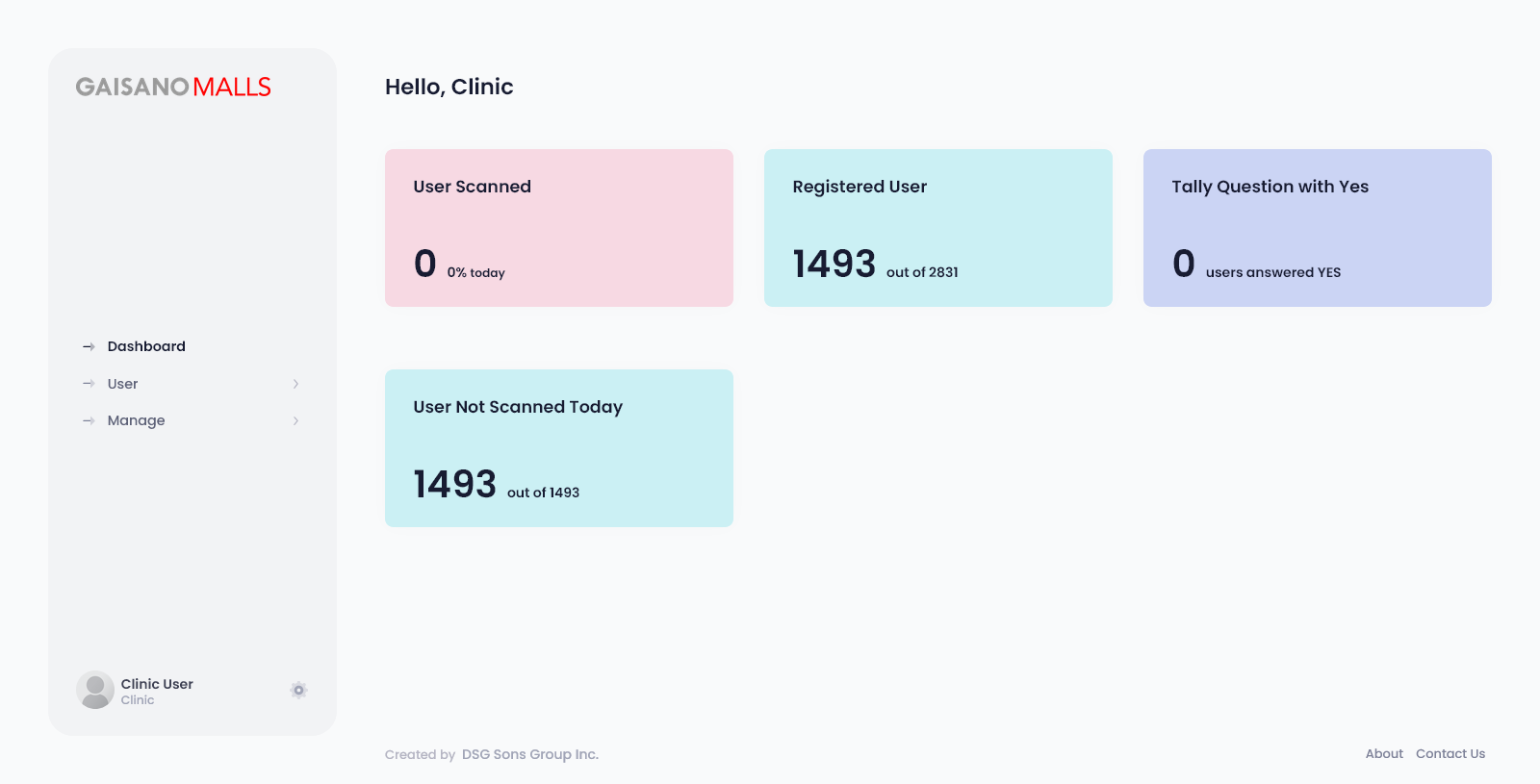Open the Manage menu item
1540x784 pixels.
pyautogui.click(x=136, y=420)
